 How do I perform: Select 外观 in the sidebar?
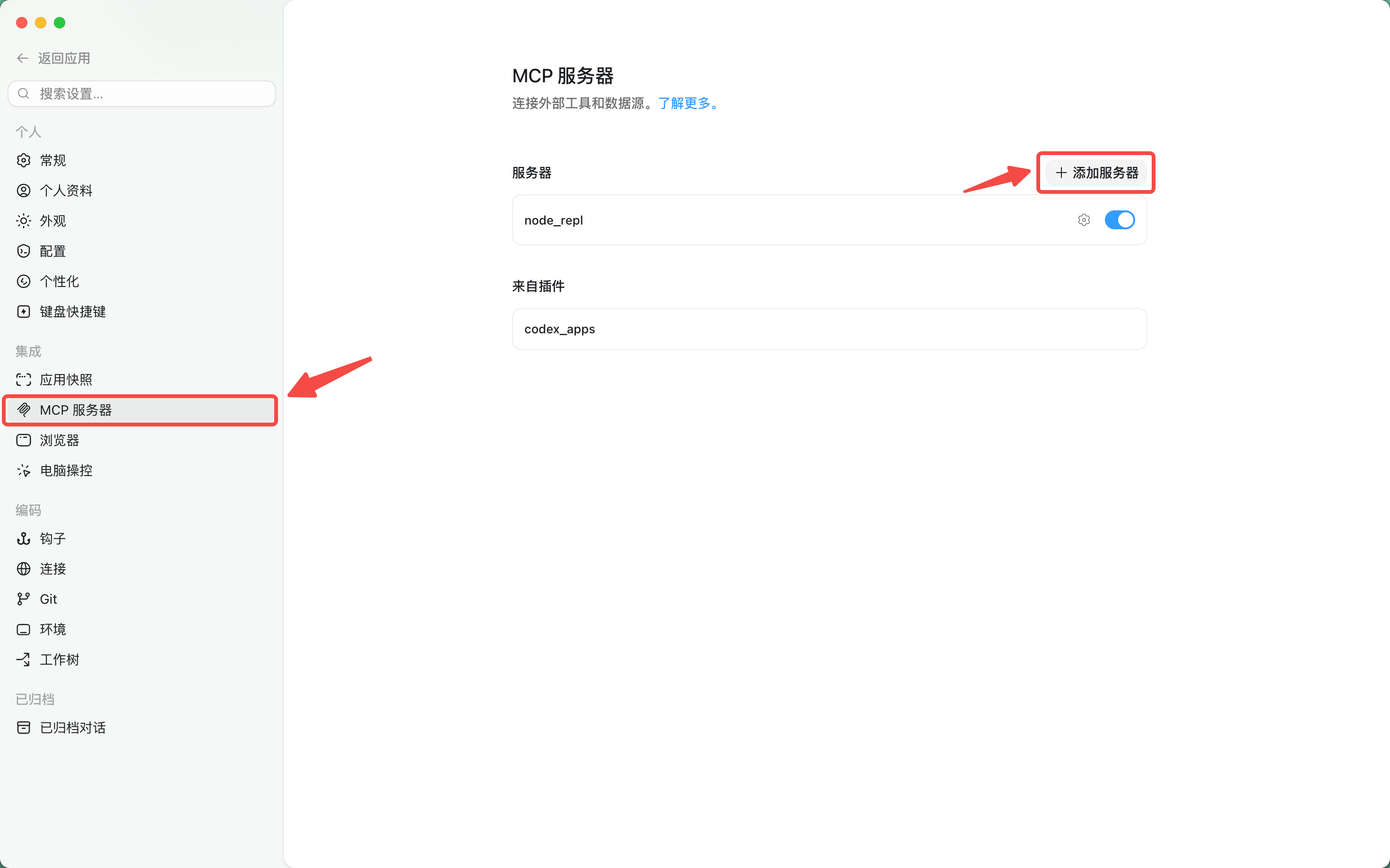tap(141, 221)
